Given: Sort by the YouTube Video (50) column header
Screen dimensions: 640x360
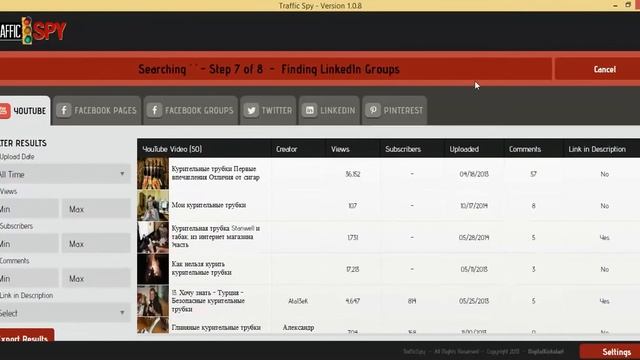Looking at the screenshot, I should click(204, 149).
